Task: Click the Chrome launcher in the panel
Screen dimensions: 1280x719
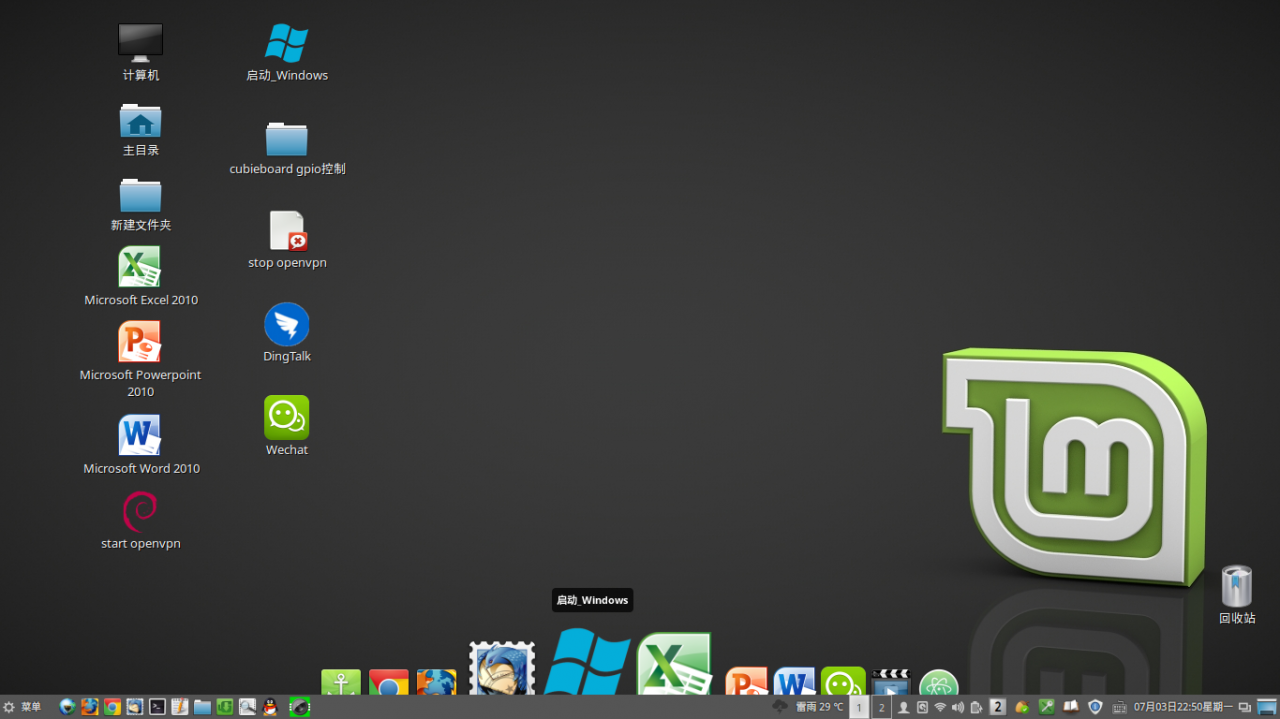Action: (112, 707)
